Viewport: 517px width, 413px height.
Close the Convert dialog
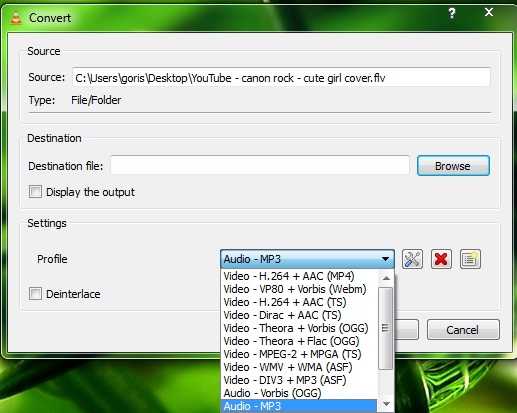pyautogui.click(x=489, y=12)
